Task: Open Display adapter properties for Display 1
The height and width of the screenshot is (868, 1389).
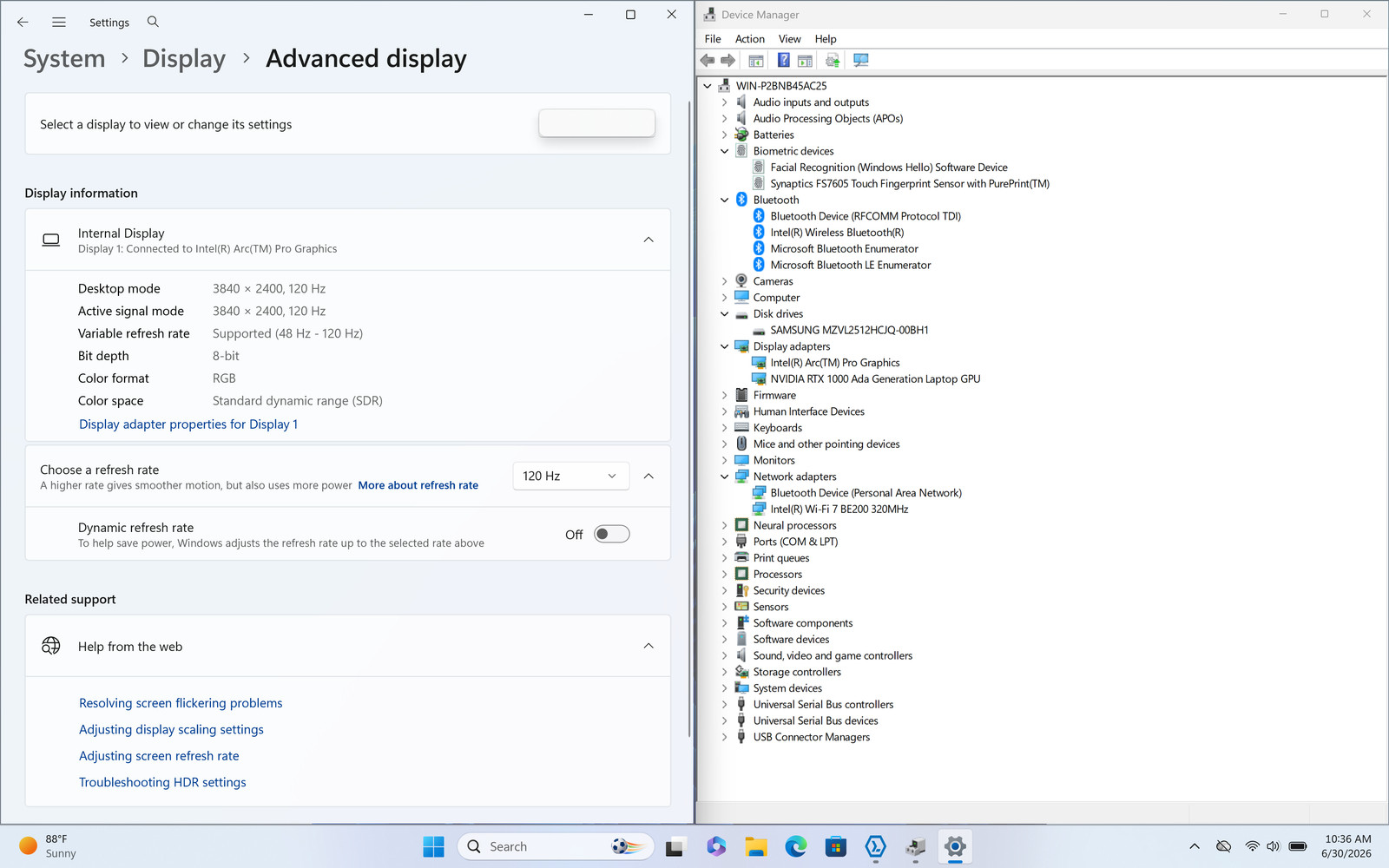Action: (188, 424)
